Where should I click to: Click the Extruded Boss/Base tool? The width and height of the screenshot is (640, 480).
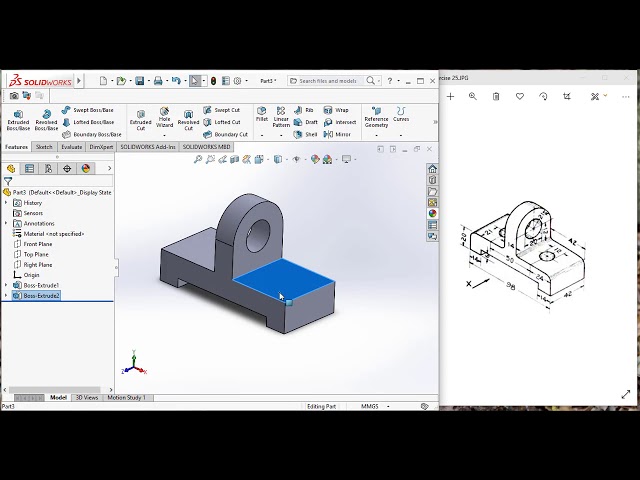point(18,120)
